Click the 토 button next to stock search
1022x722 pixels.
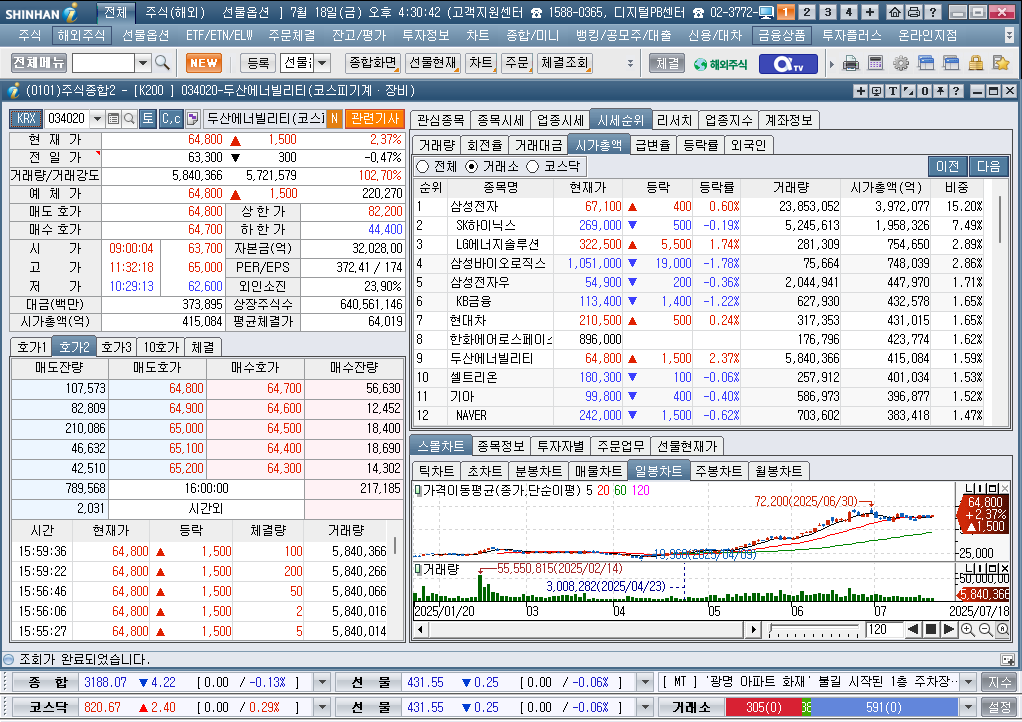pos(148,119)
